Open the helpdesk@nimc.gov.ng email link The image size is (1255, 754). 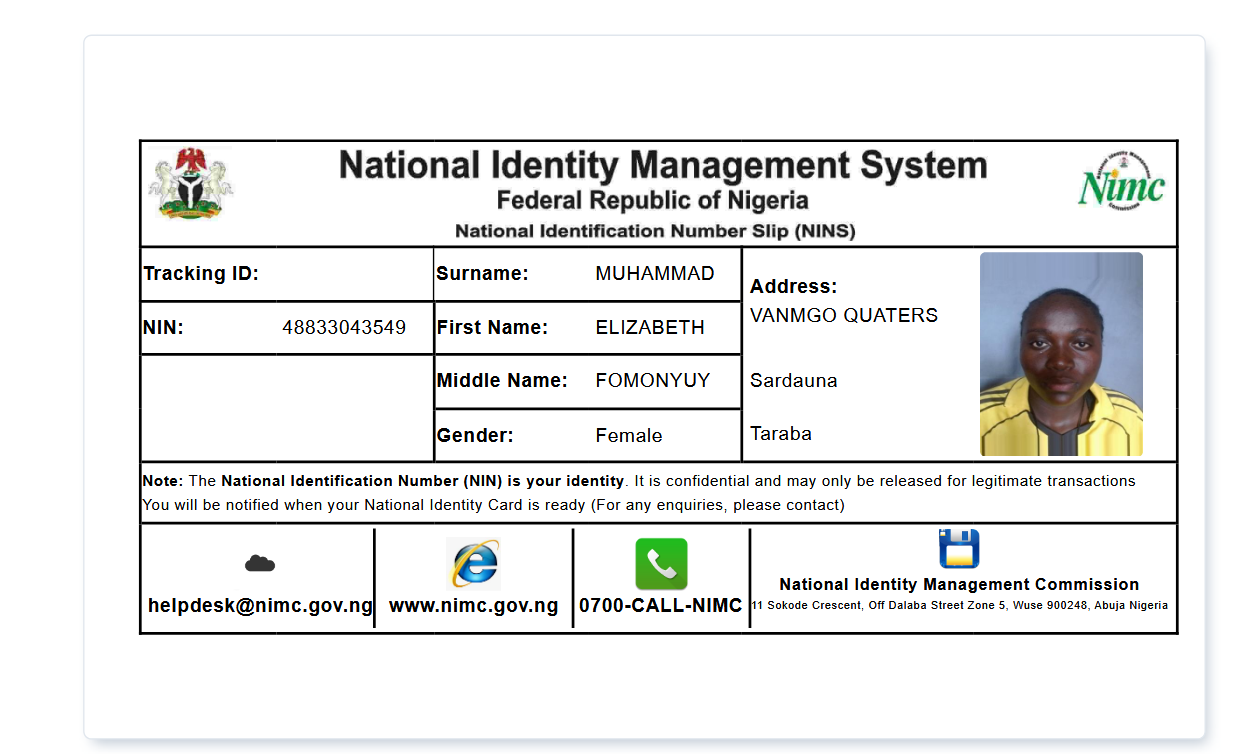260,605
